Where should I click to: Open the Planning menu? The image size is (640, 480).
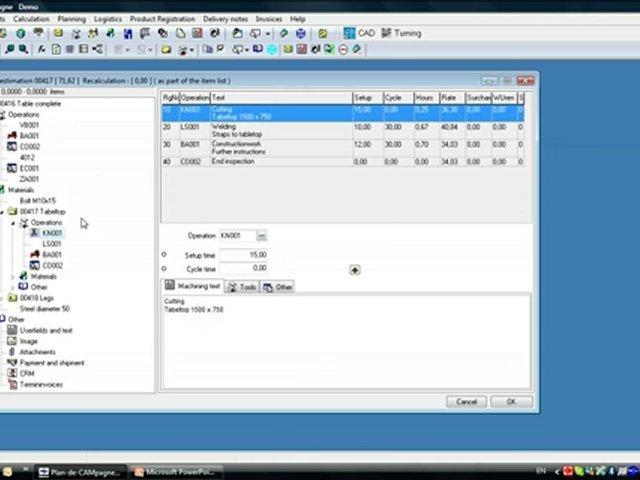pos(71,19)
